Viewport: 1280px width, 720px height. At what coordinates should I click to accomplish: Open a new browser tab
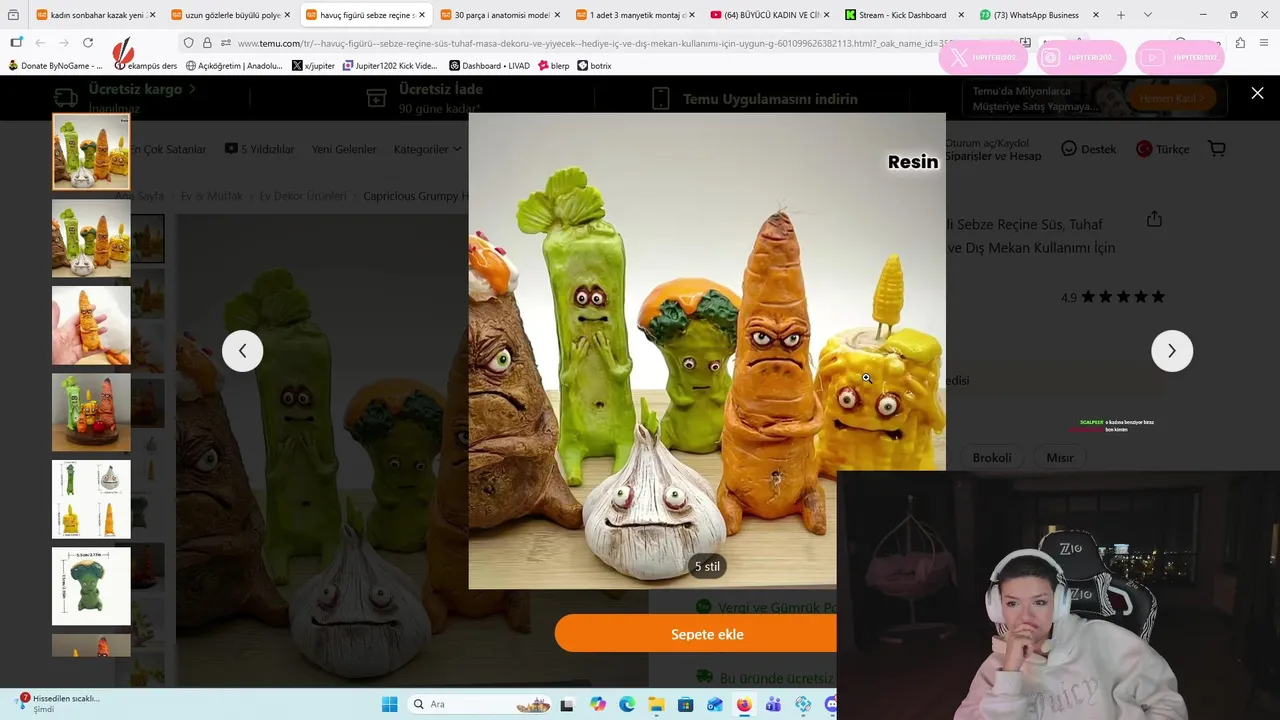1120,15
